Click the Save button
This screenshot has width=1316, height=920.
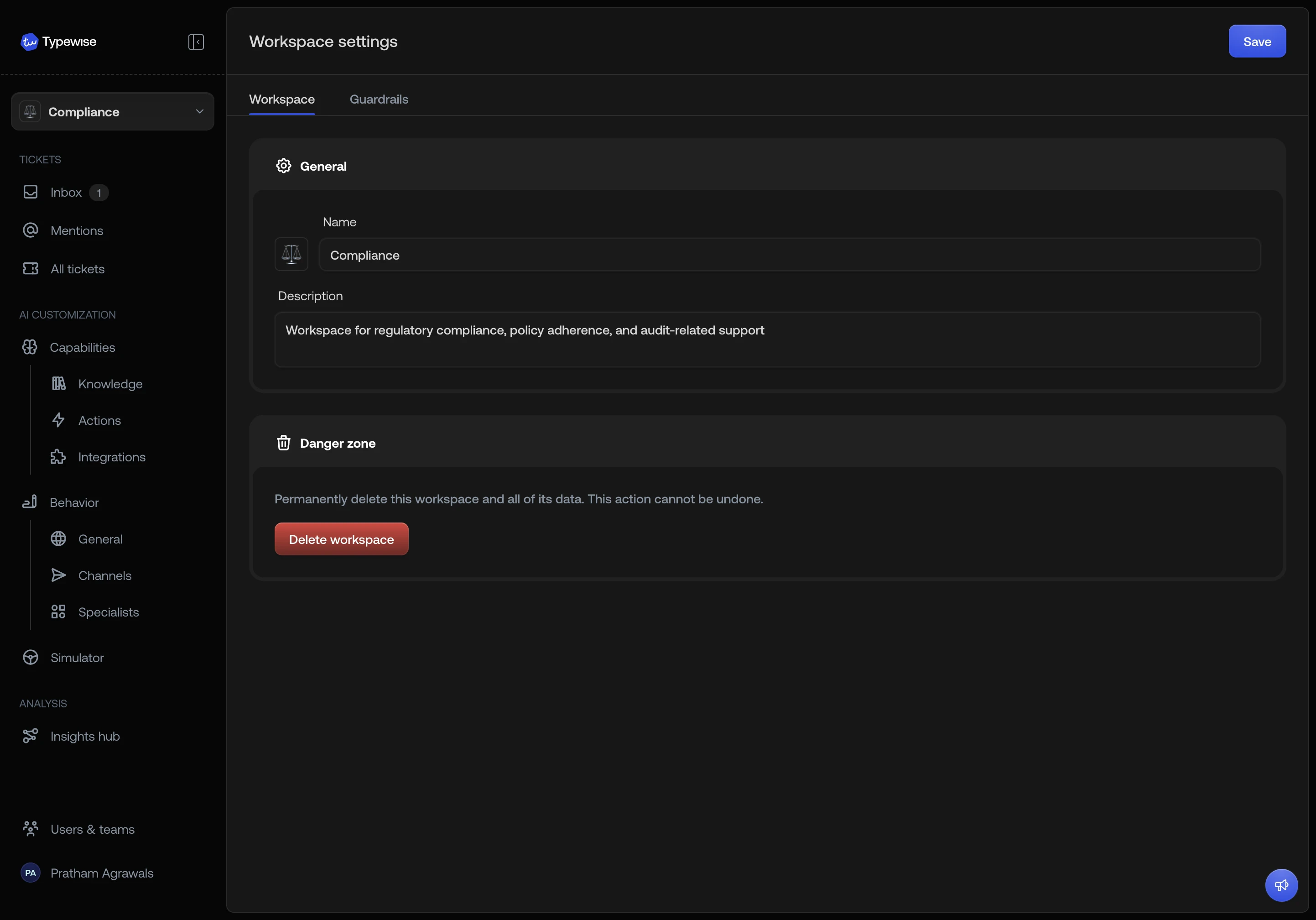tap(1256, 41)
